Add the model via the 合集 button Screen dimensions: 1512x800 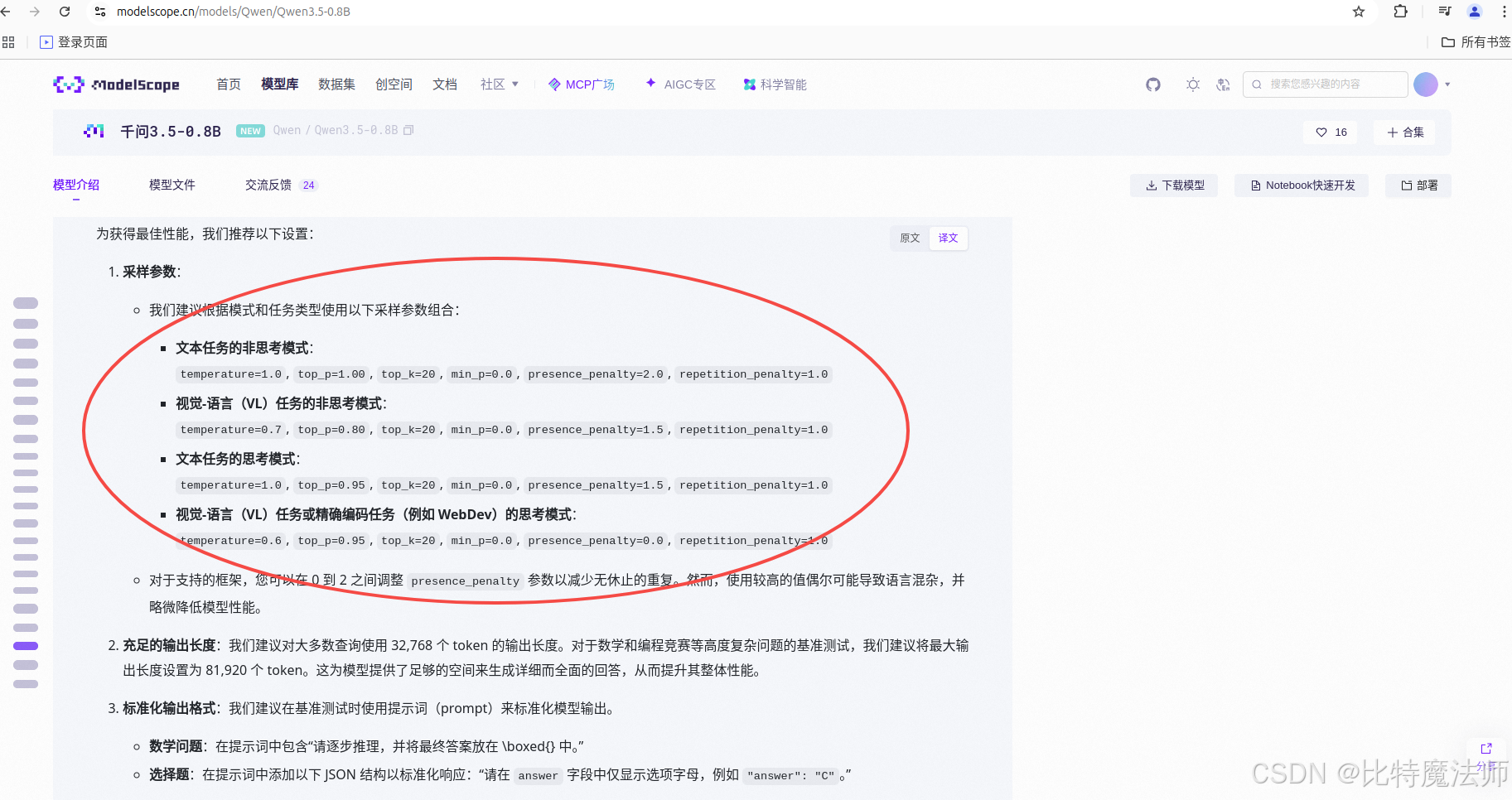coord(1405,133)
